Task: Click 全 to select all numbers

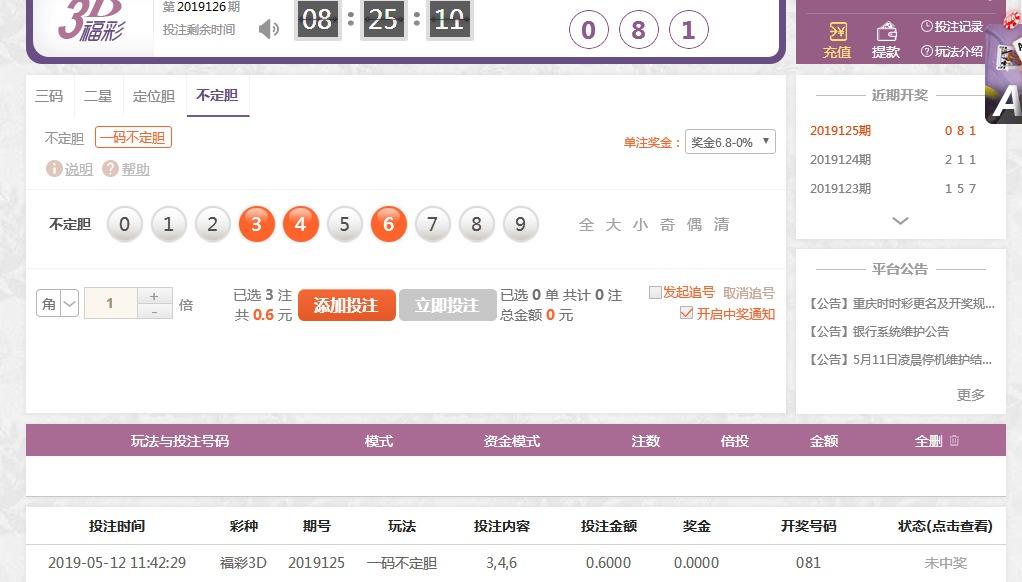Action: coord(586,225)
